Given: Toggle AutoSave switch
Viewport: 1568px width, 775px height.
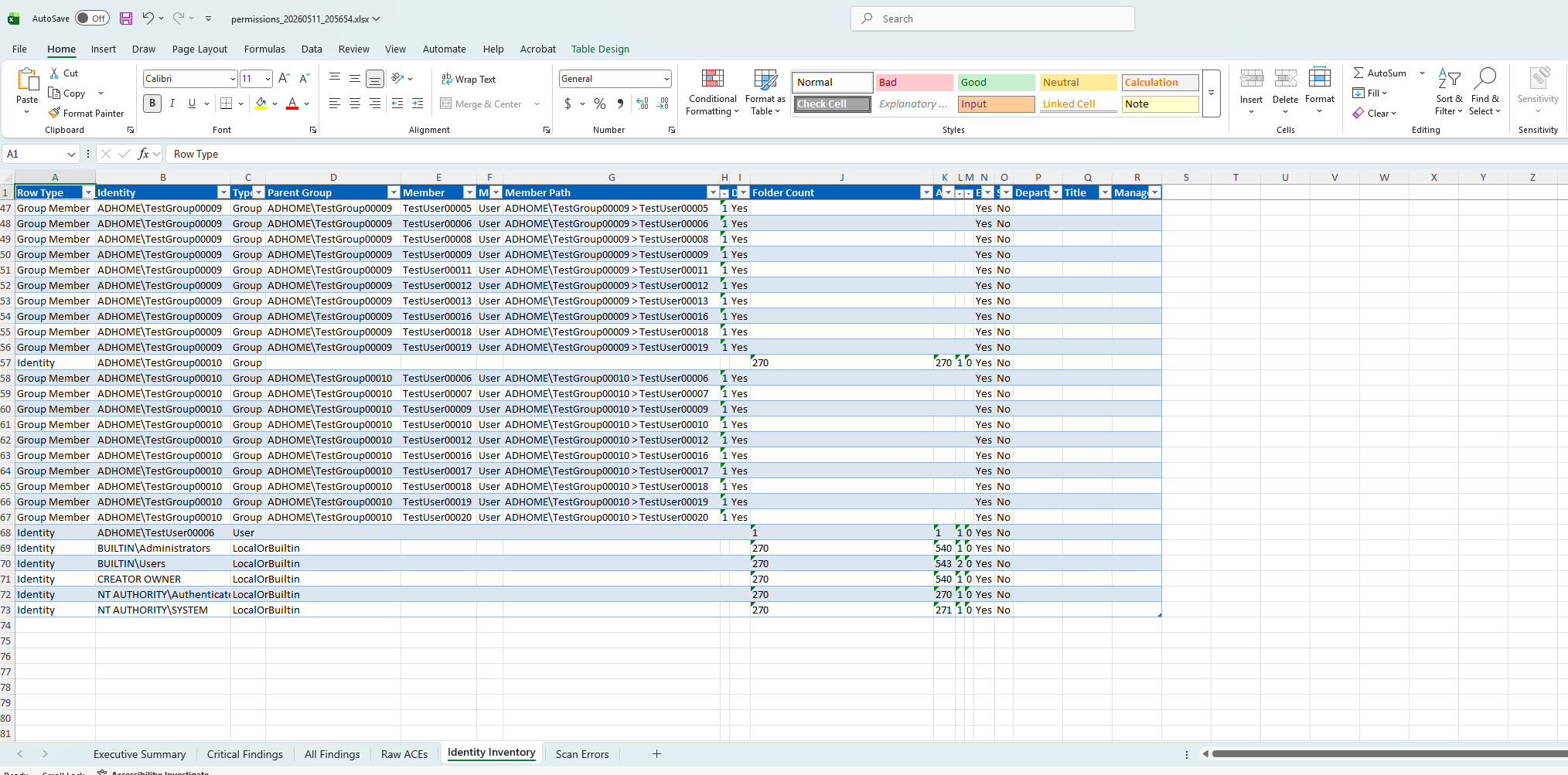Looking at the screenshot, I should tap(92, 18).
